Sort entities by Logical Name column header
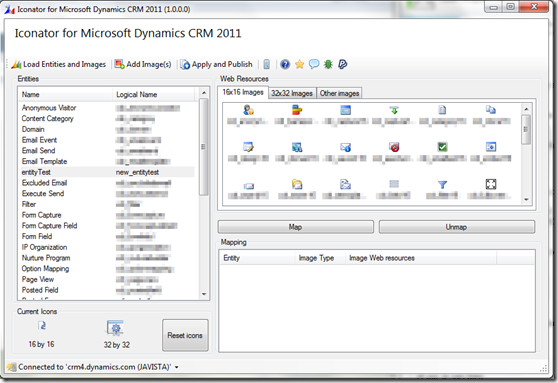 (153, 95)
